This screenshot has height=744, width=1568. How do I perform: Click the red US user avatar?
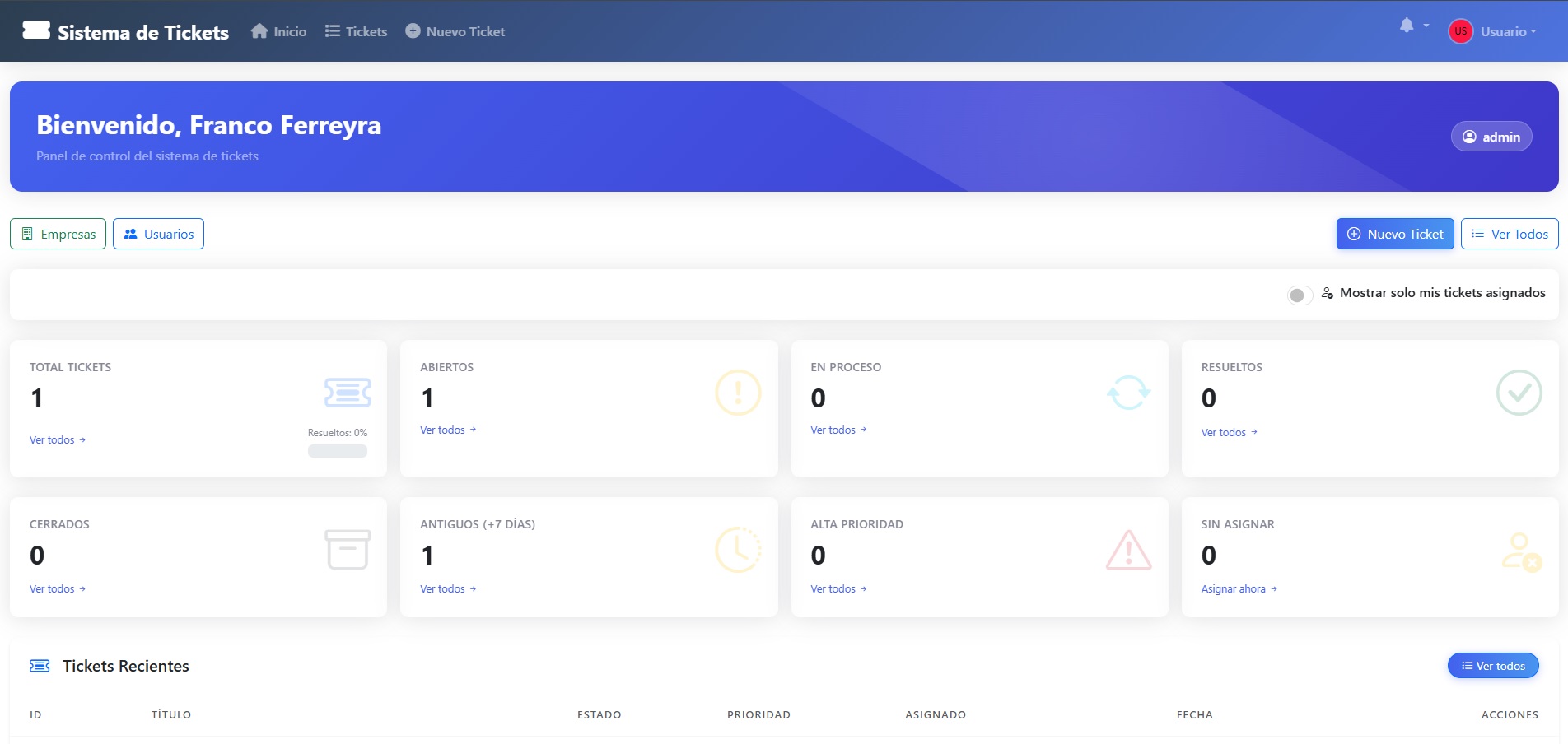click(x=1460, y=31)
